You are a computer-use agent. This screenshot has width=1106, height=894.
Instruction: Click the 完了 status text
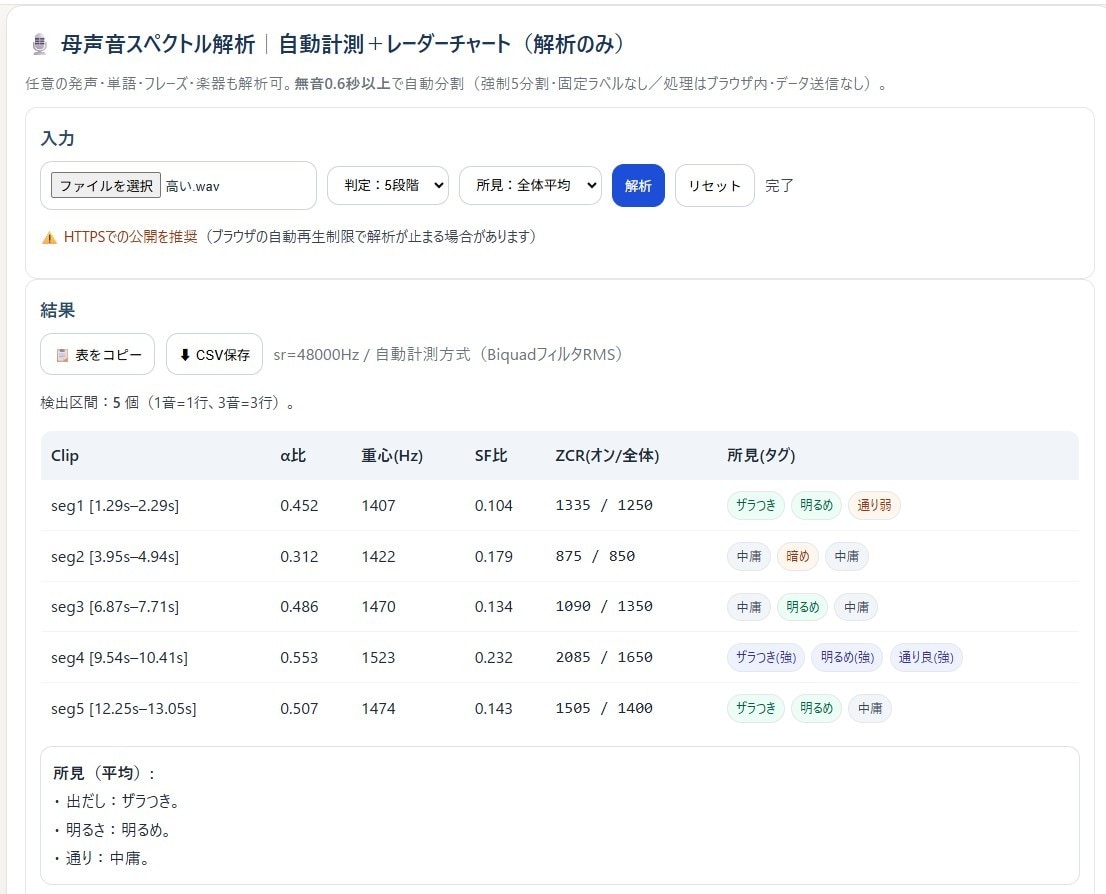point(779,186)
